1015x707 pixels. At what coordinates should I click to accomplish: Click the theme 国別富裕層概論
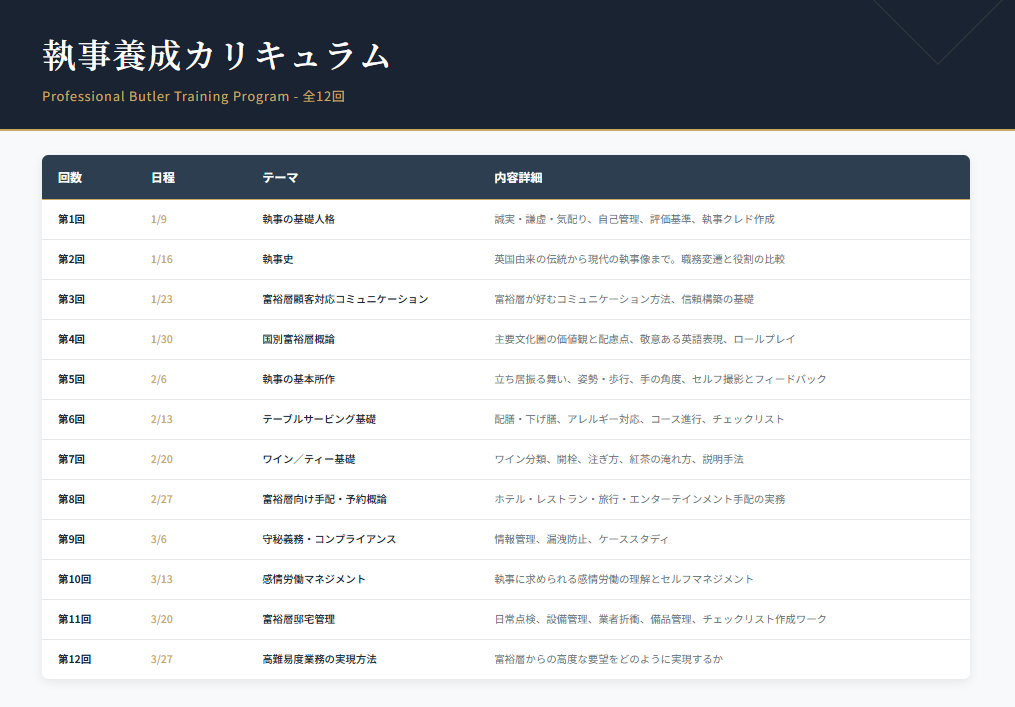[x=298, y=339]
